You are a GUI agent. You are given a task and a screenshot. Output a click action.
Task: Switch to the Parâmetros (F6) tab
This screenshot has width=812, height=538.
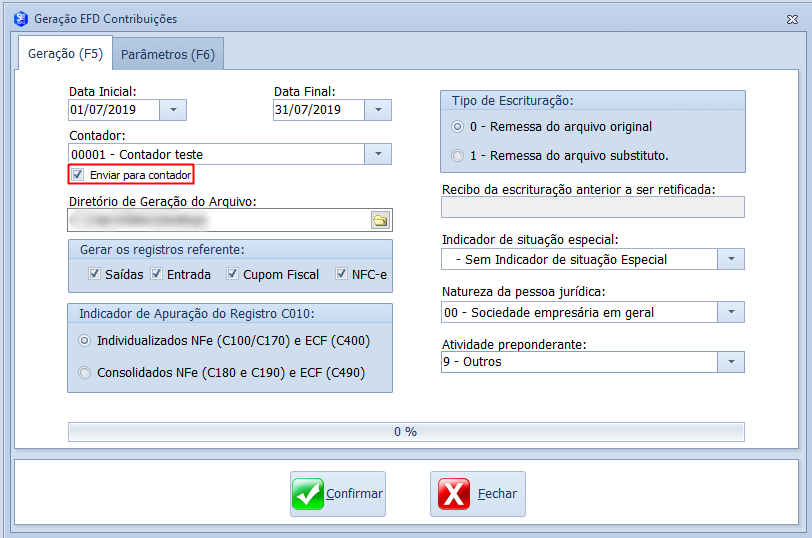pyautogui.click(x=168, y=55)
